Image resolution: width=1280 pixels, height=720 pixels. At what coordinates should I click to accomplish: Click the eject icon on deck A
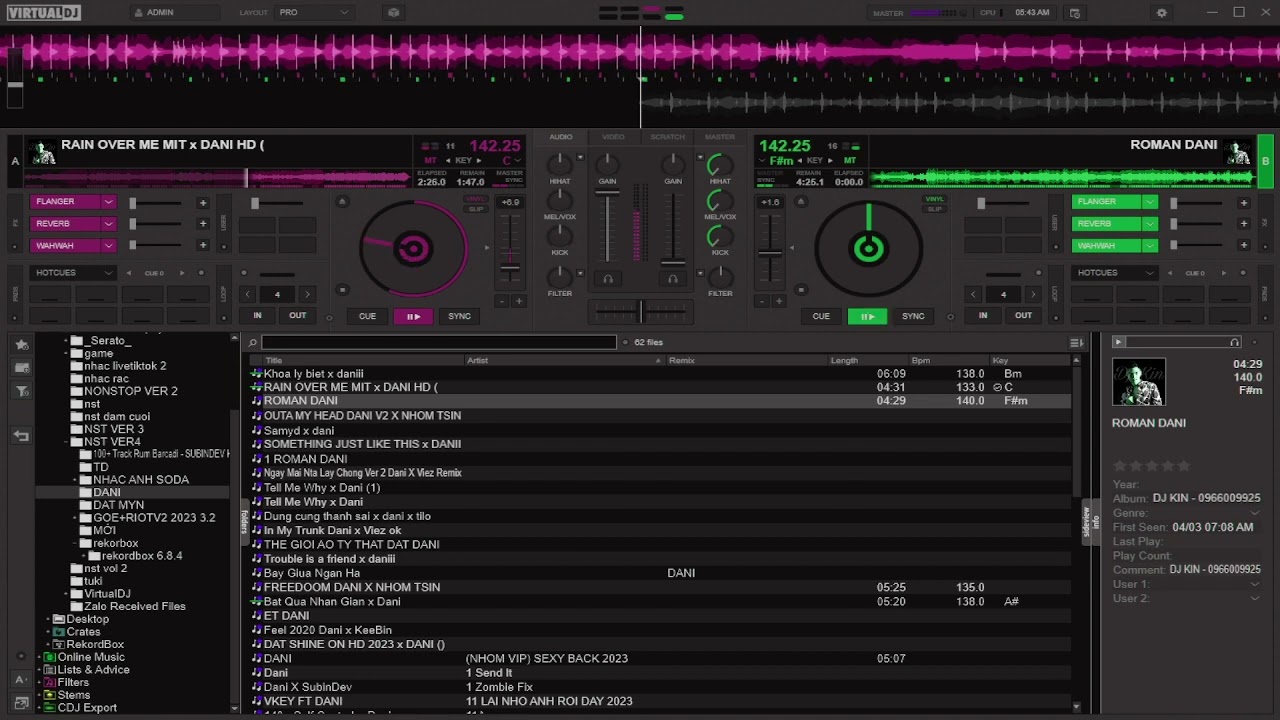342,202
